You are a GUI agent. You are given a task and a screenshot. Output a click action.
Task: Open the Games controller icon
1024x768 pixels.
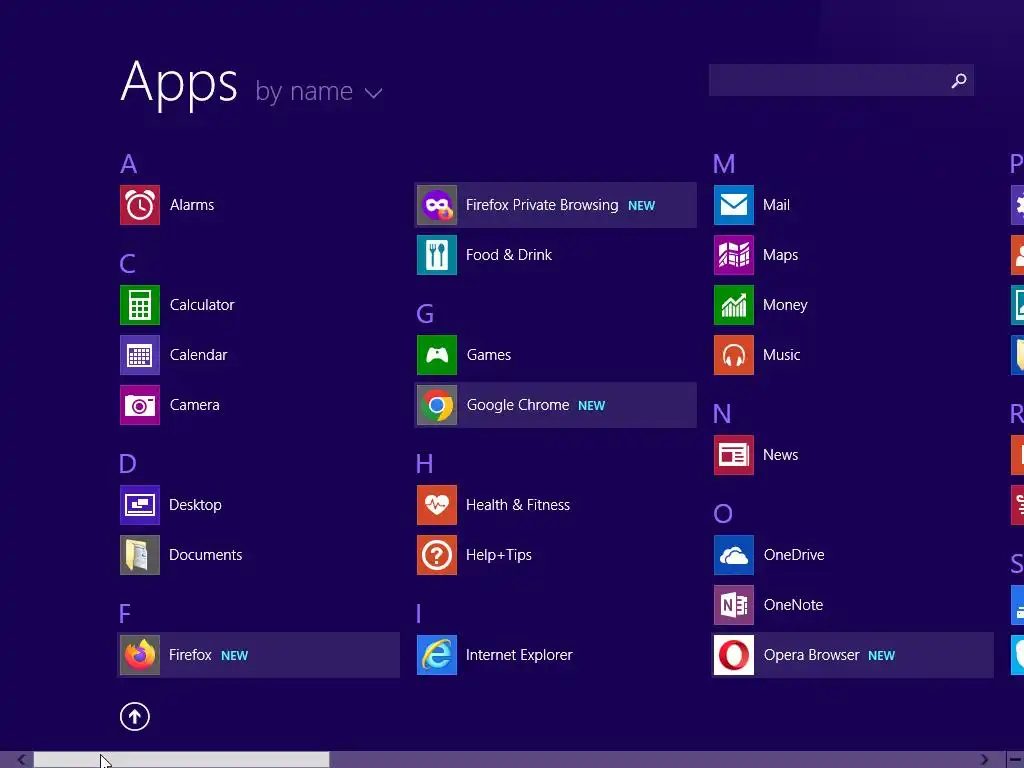pyautogui.click(x=437, y=355)
